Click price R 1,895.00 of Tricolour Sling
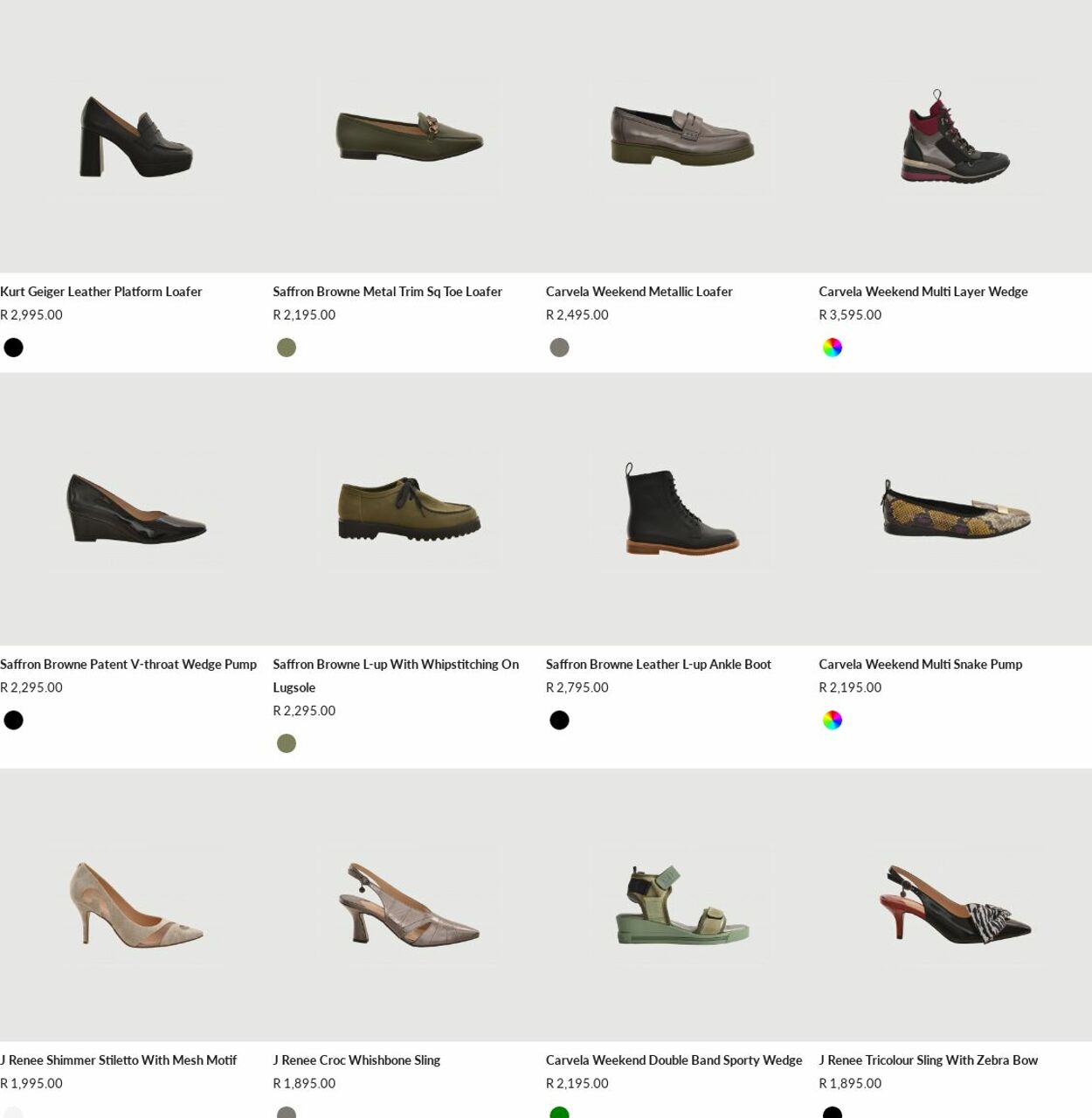Image resolution: width=1092 pixels, height=1118 pixels. point(850,1084)
